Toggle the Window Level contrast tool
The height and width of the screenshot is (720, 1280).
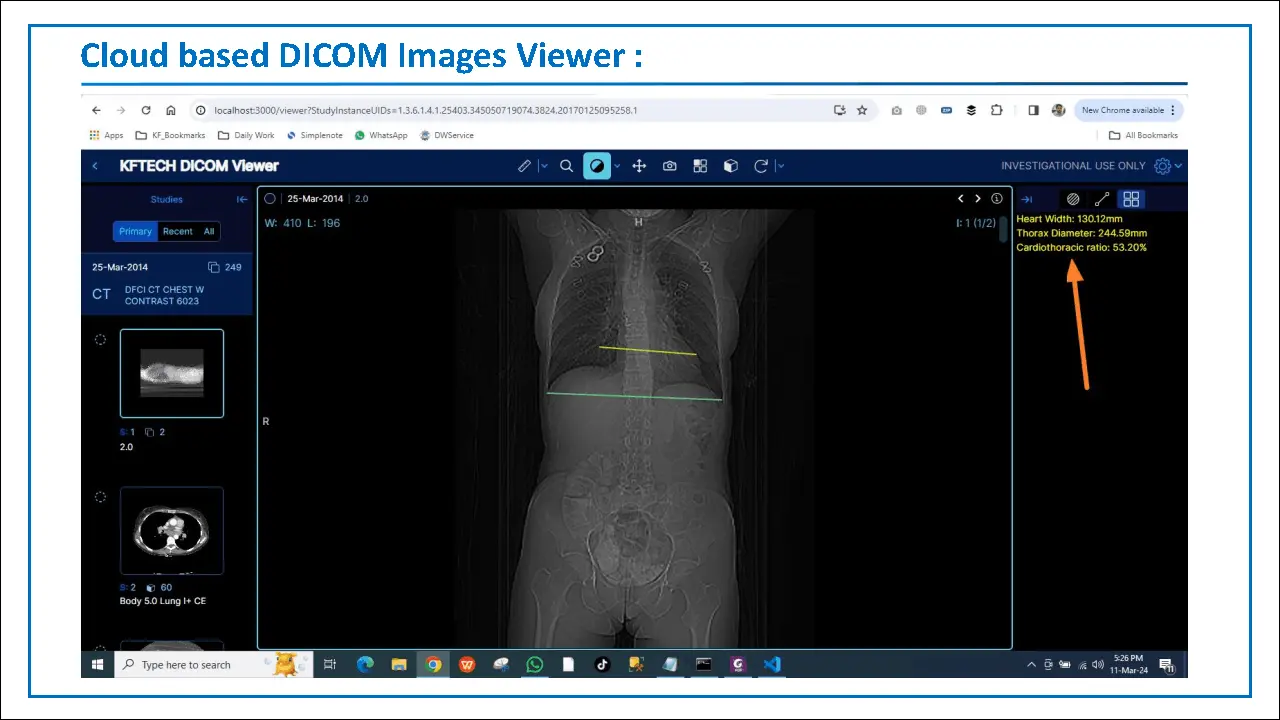597,166
